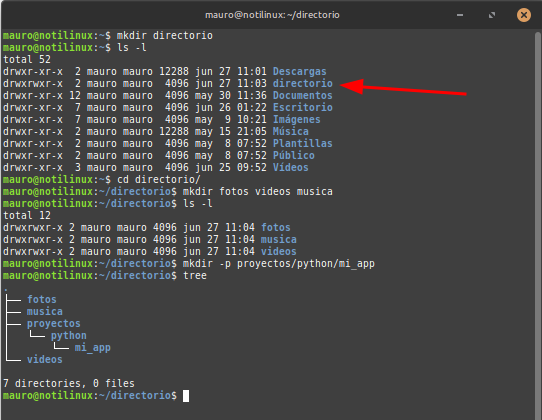Minimize the terminal window
This screenshot has height=420, width=542.
(x=460, y=15)
